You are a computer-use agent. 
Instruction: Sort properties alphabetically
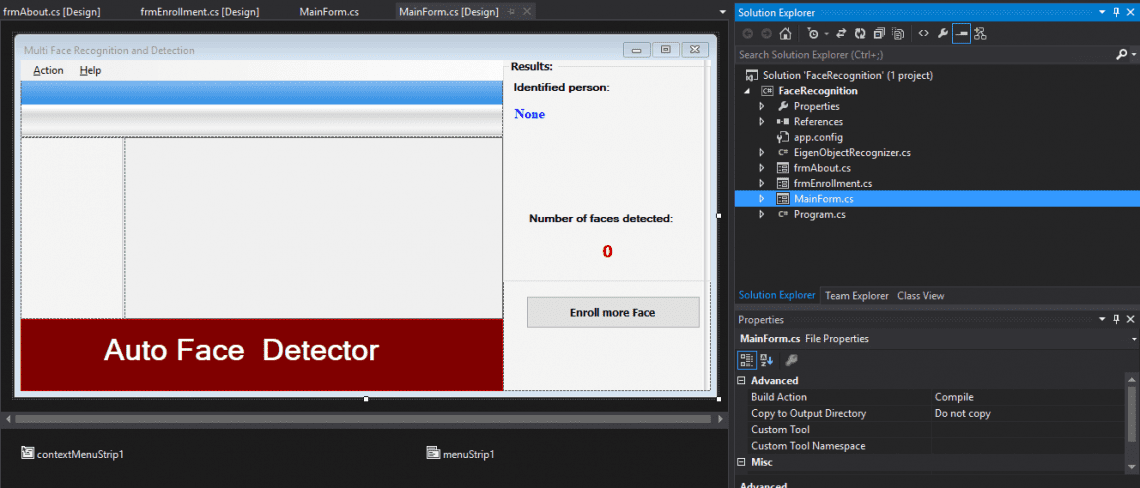[x=766, y=360]
